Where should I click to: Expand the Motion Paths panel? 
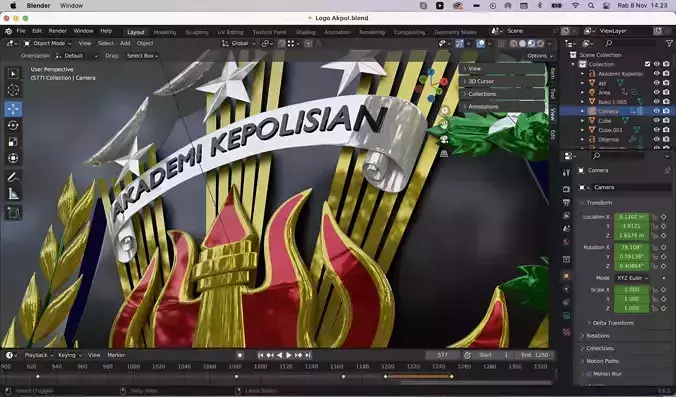click(x=602, y=361)
